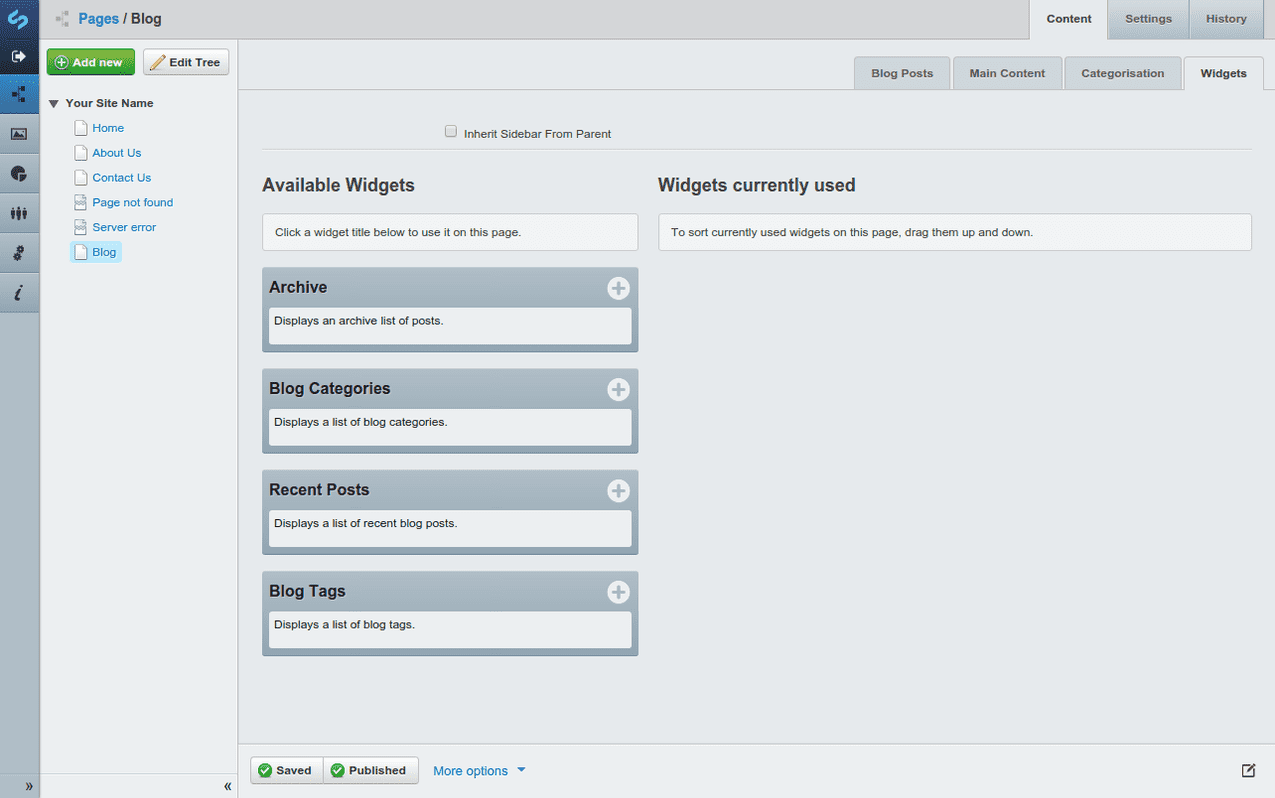Open the statistics pie chart panel
1275x798 pixels.
pyautogui.click(x=19, y=173)
